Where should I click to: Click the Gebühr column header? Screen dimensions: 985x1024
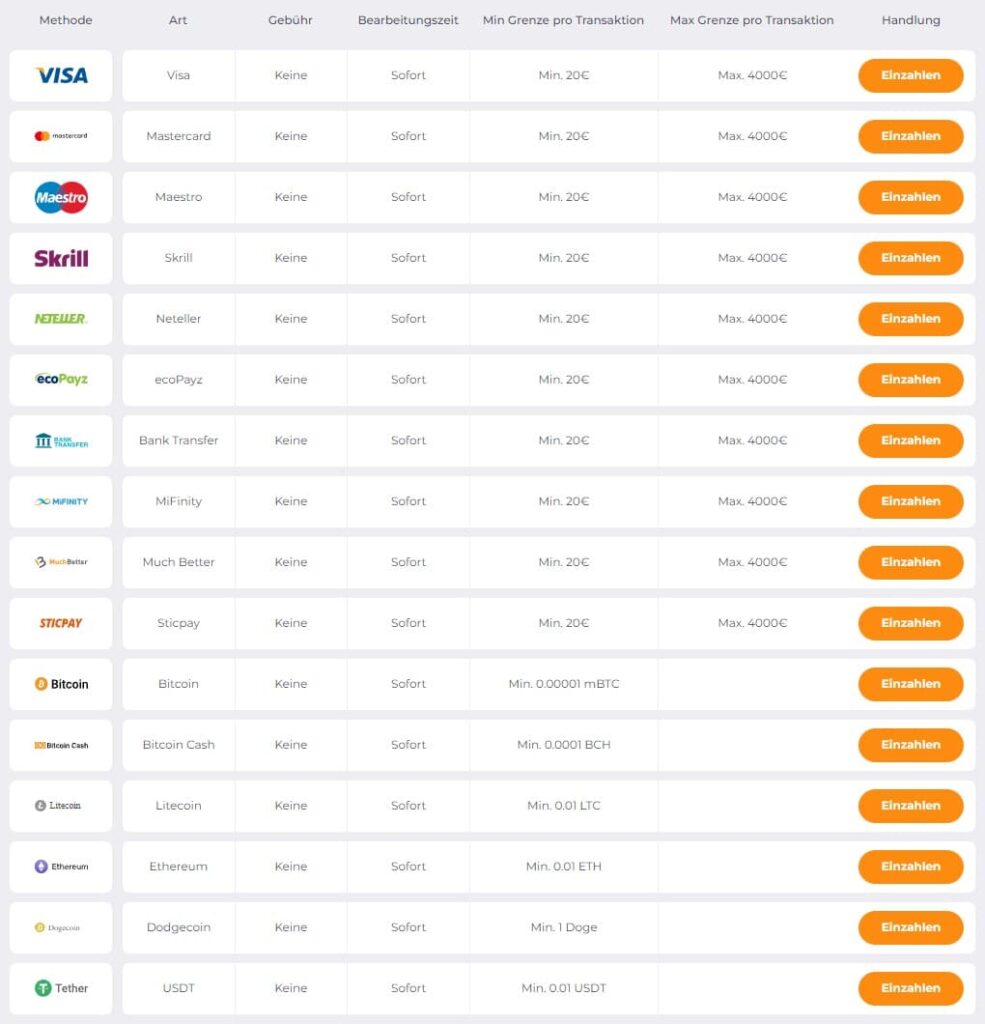tap(290, 20)
